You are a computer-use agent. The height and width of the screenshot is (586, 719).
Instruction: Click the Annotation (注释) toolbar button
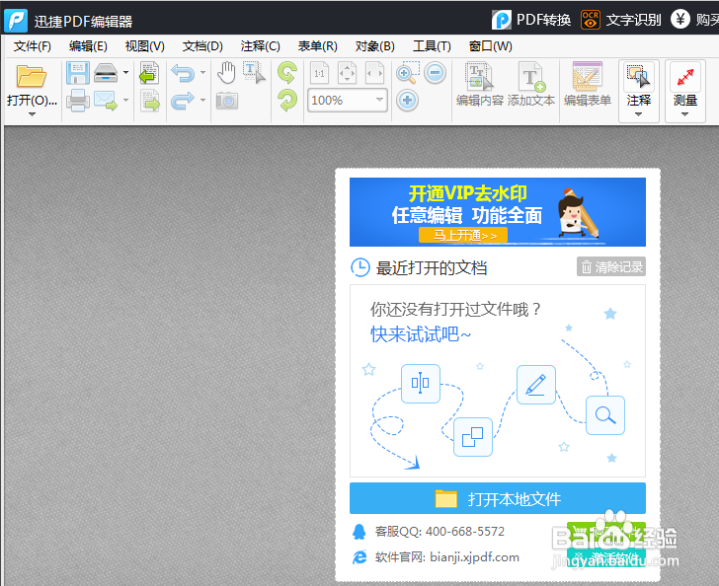pos(639,91)
